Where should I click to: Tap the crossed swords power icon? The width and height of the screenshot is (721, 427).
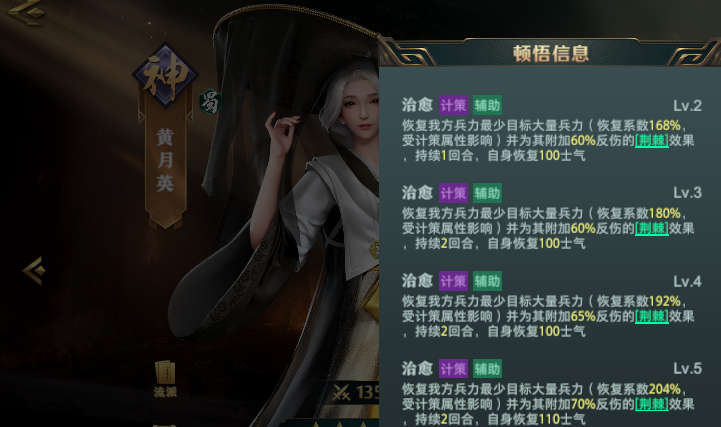[x=341, y=392]
